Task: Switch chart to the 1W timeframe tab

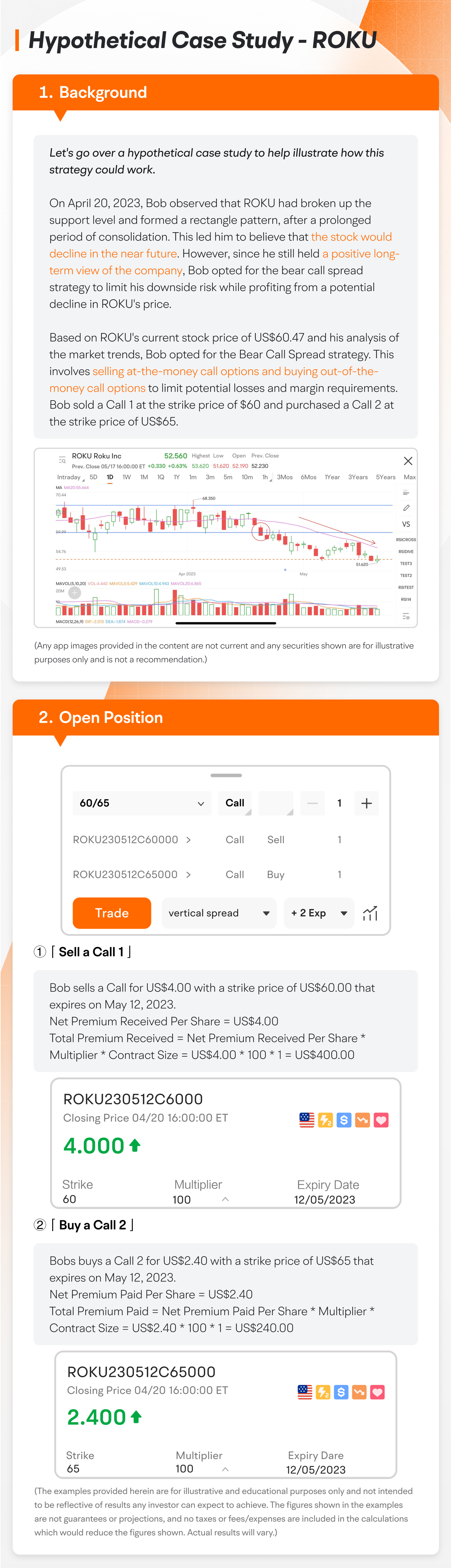Action: pos(127,477)
